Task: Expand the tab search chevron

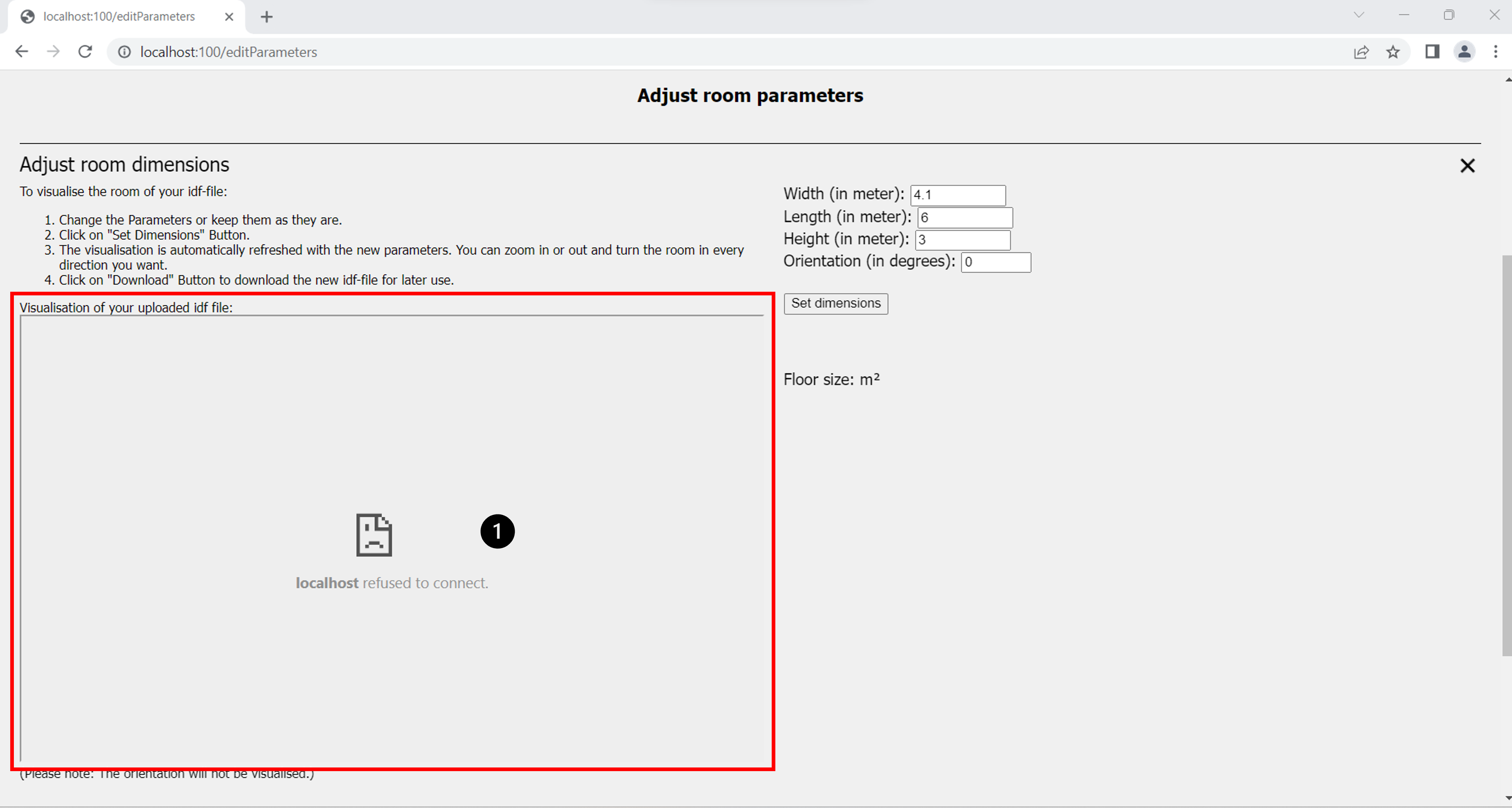Action: pos(1358,15)
